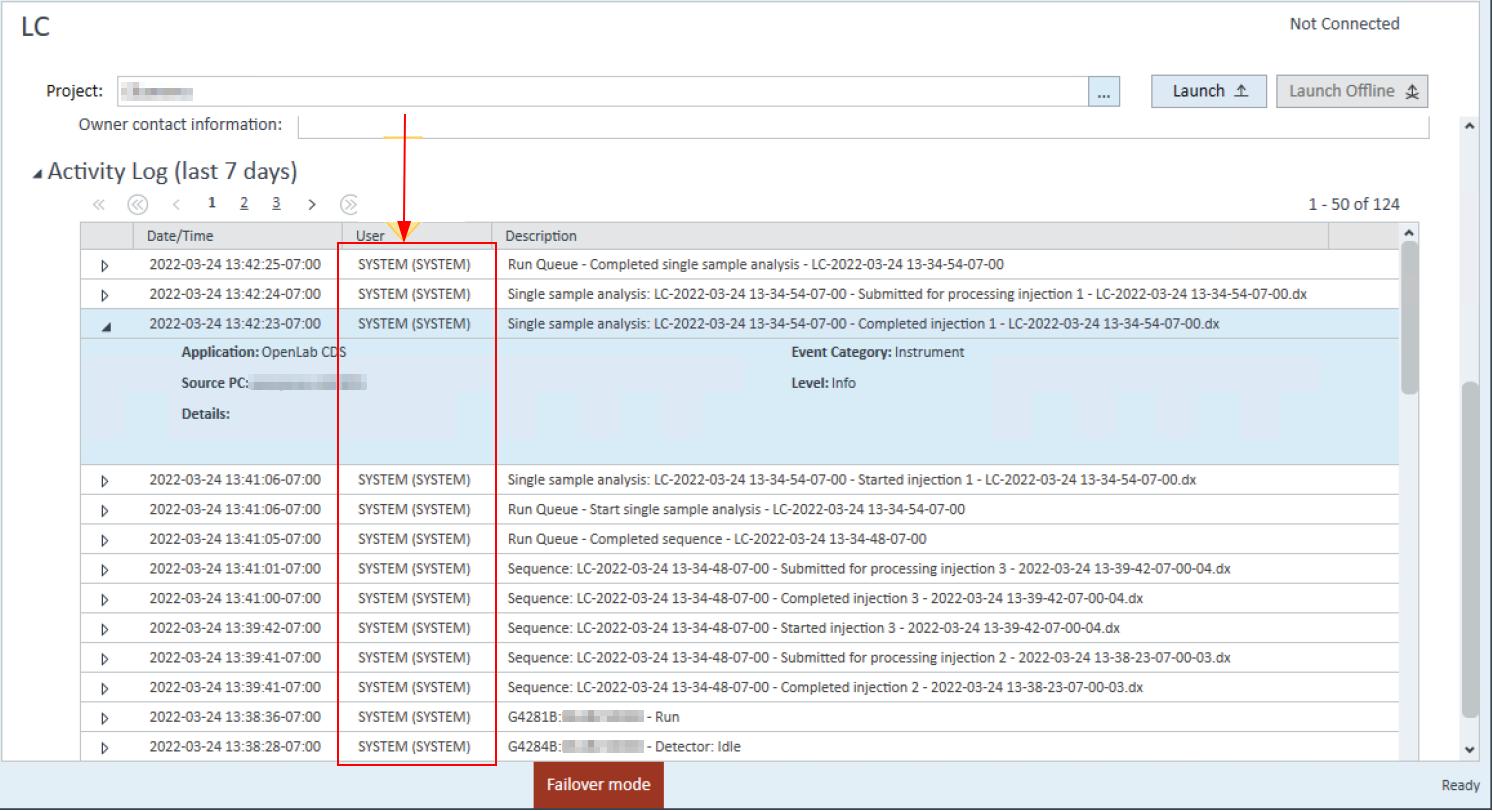Jump back several pages in log pager
Screen dimensions: 1493x811
[x=137, y=204]
